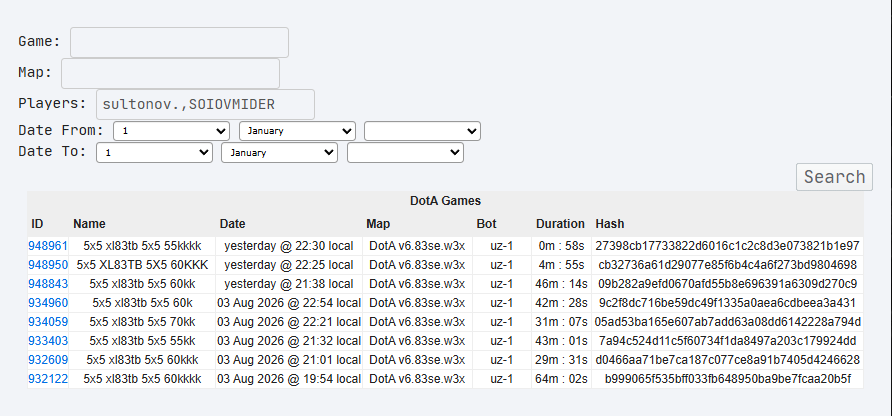
Task: Open the Date From day dropdown
Action: 171,131
